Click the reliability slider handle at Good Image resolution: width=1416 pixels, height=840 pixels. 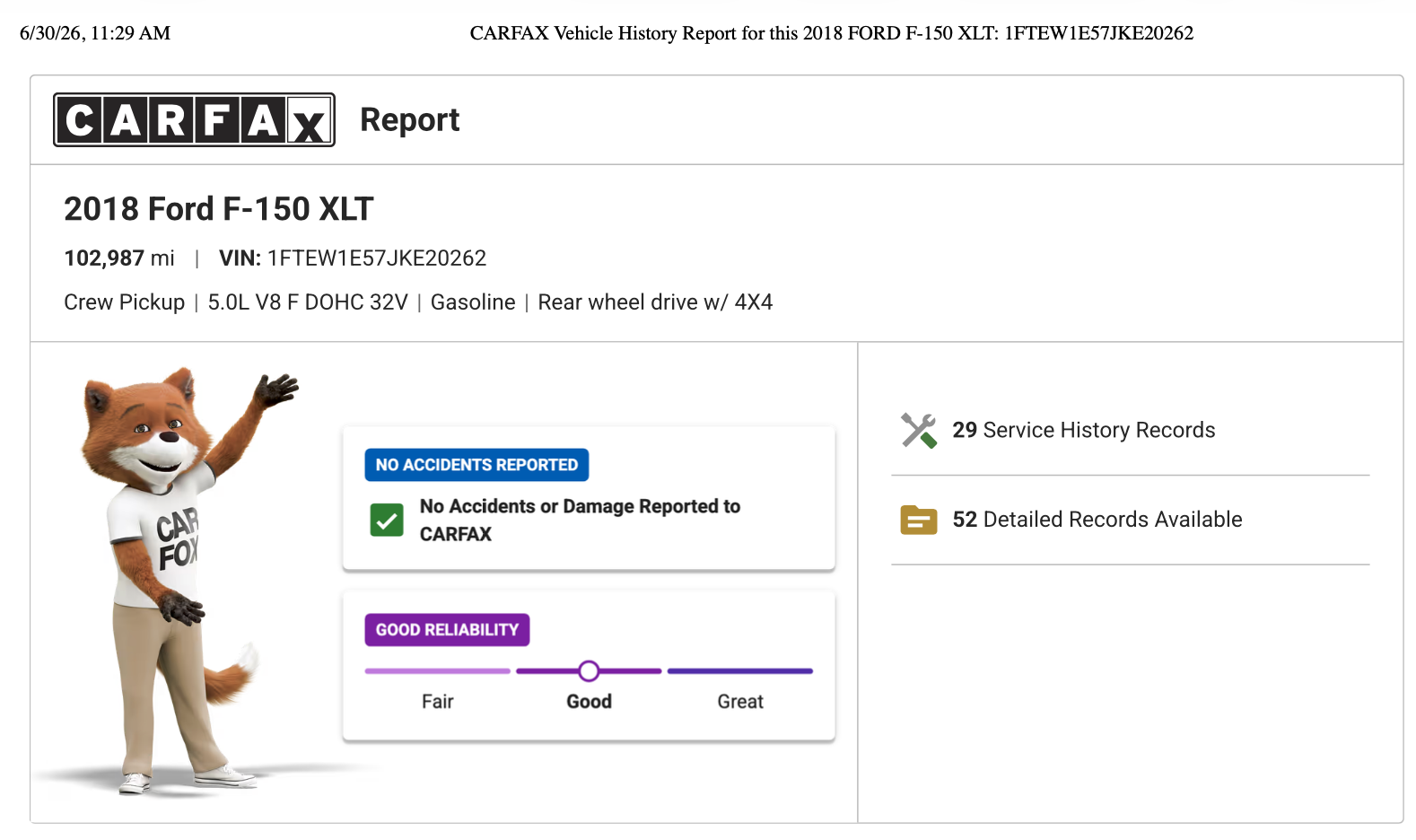[589, 671]
